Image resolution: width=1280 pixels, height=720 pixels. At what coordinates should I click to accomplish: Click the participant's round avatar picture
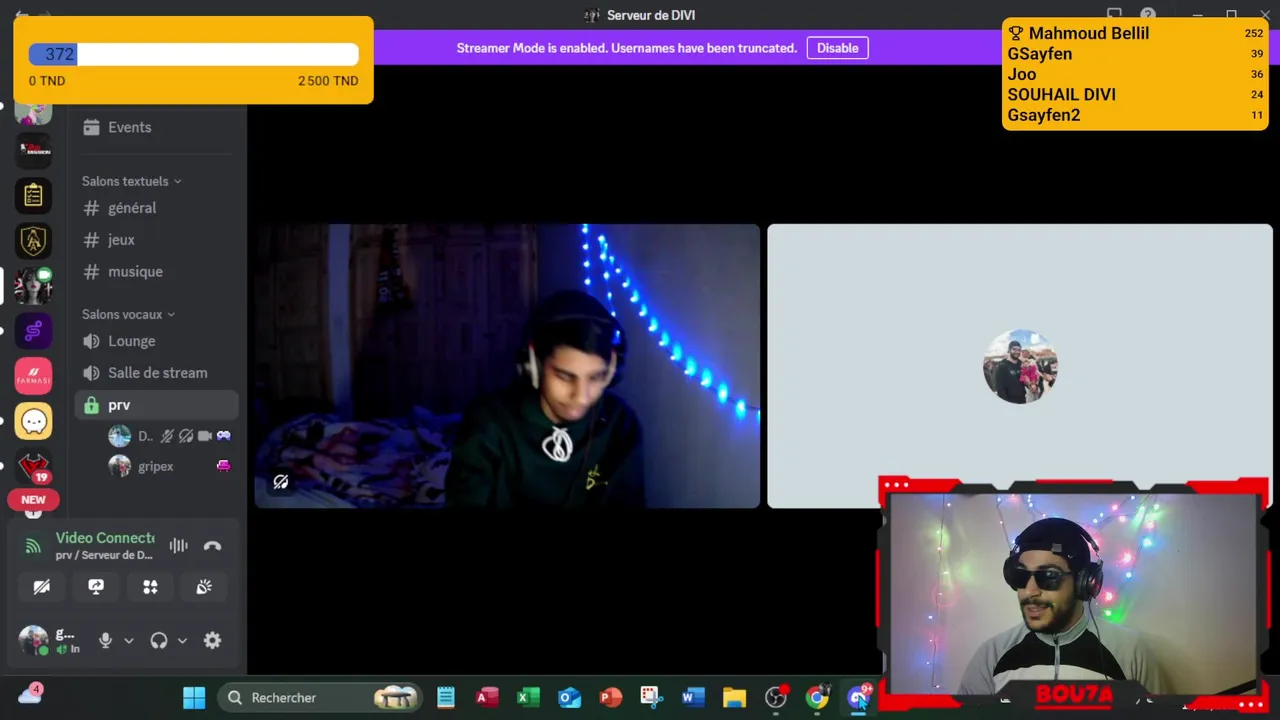tap(1020, 366)
